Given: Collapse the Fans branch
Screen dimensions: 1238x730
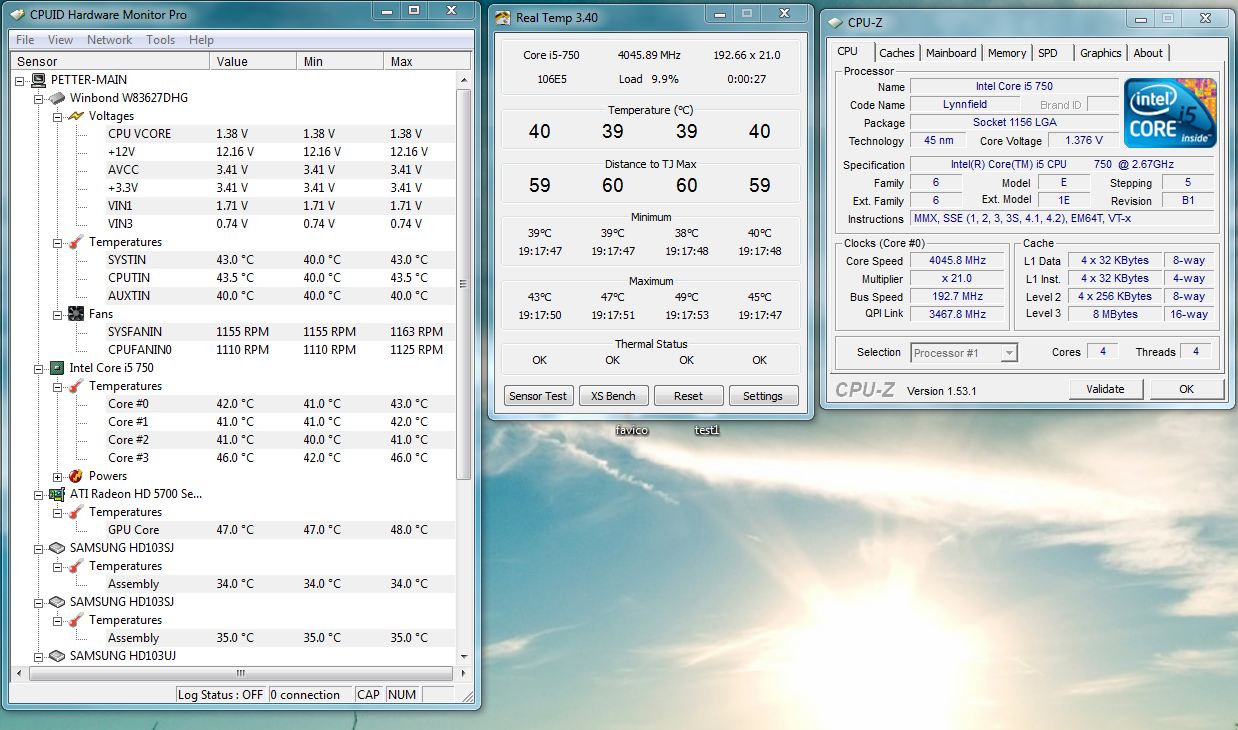Looking at the screenshot, I should click(x=58, y=314).
